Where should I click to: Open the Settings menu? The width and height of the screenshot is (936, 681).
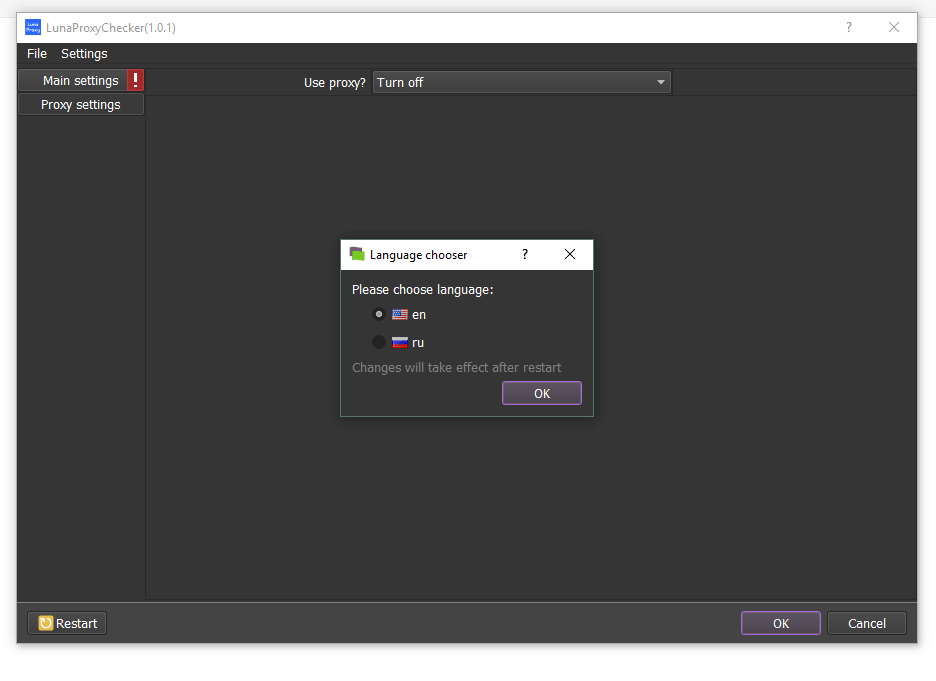[84, 54]
